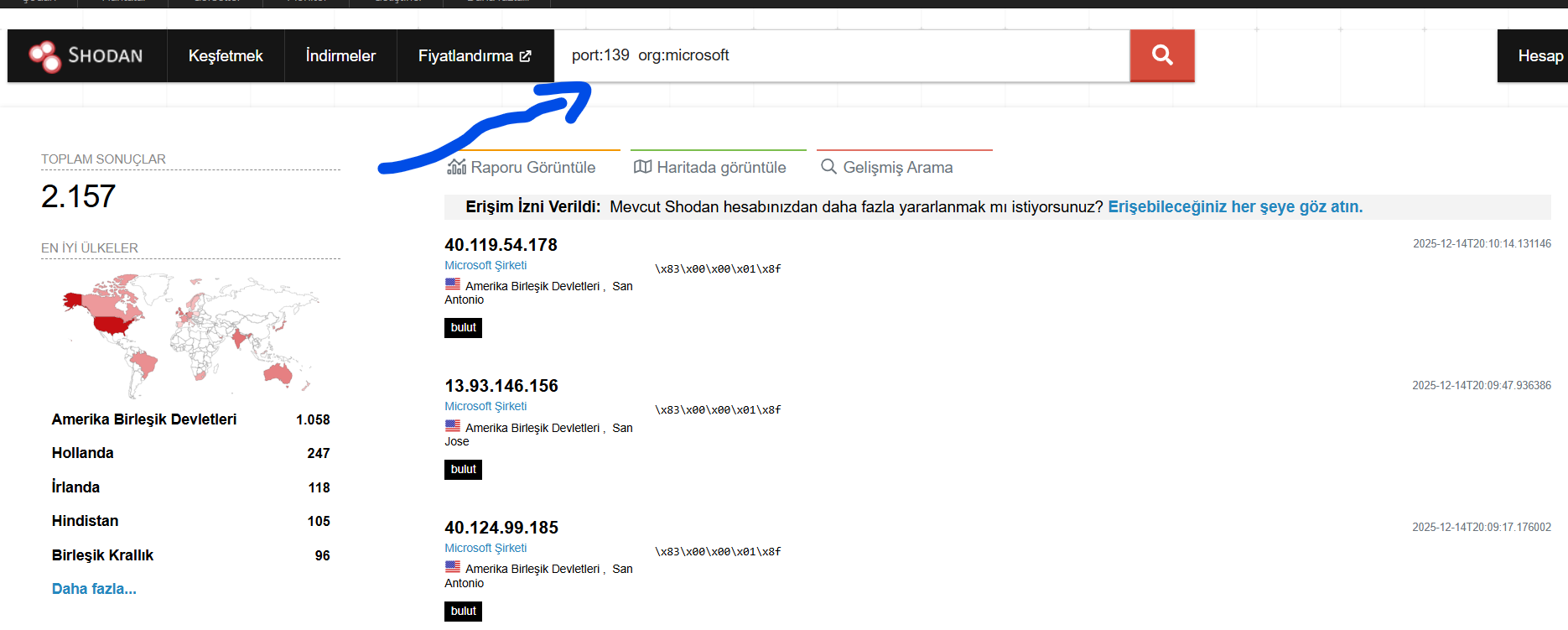The height and width of the screenshot is (630, 1568).
Task: Filter results by Hollanda
Action: click(x=82, y=453)
